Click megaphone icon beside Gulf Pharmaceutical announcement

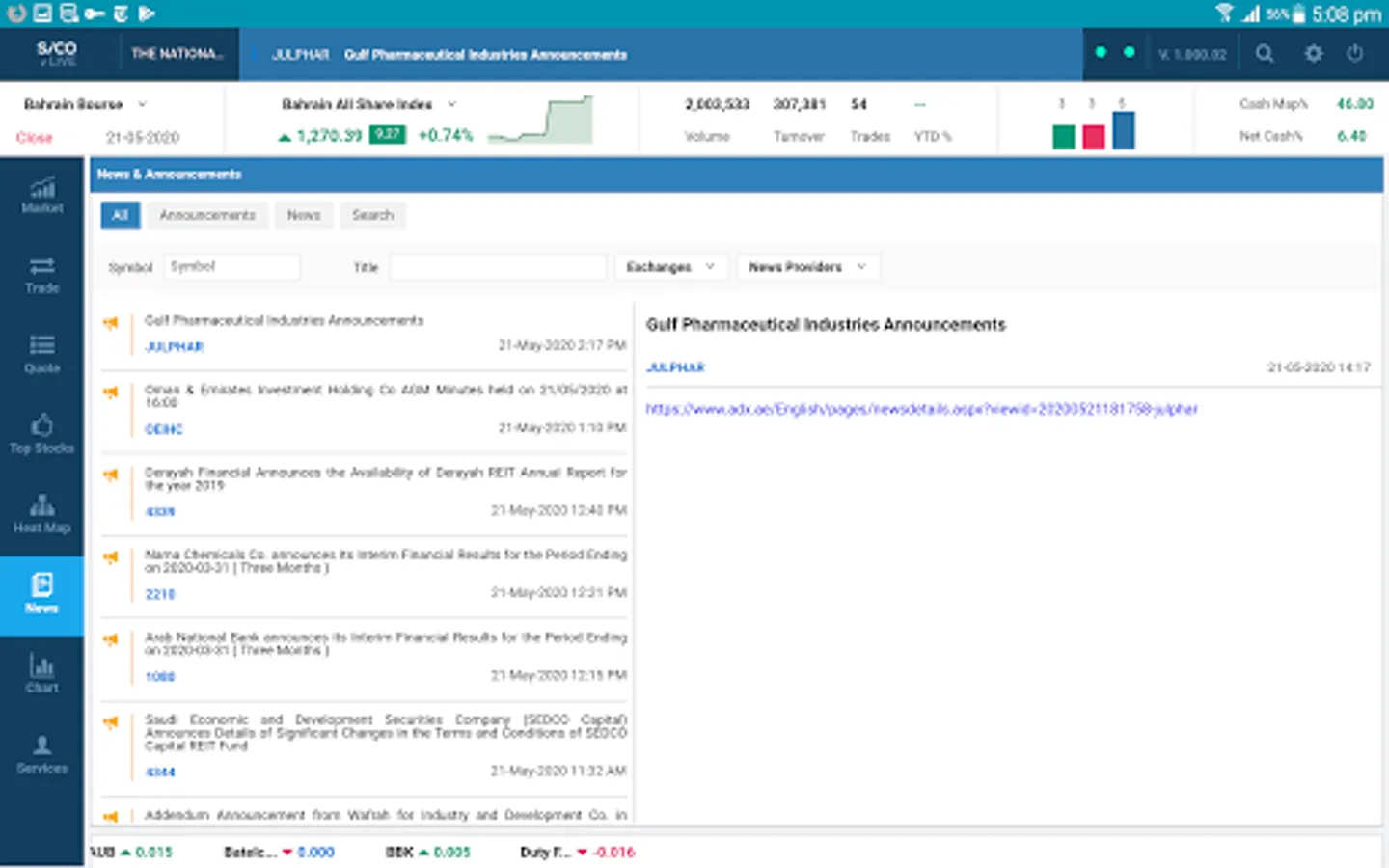click(x=111, y=323)
